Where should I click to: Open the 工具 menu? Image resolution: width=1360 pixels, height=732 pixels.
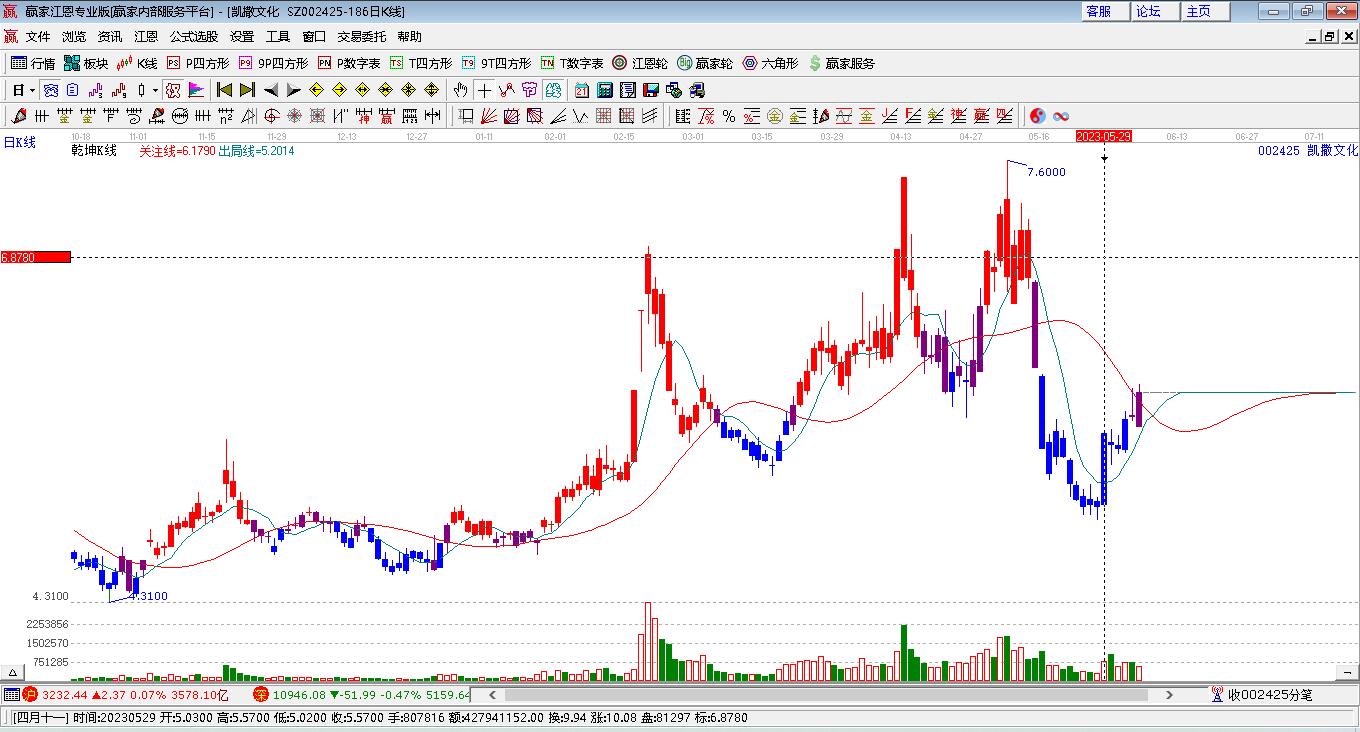click(x=278, y=36)
